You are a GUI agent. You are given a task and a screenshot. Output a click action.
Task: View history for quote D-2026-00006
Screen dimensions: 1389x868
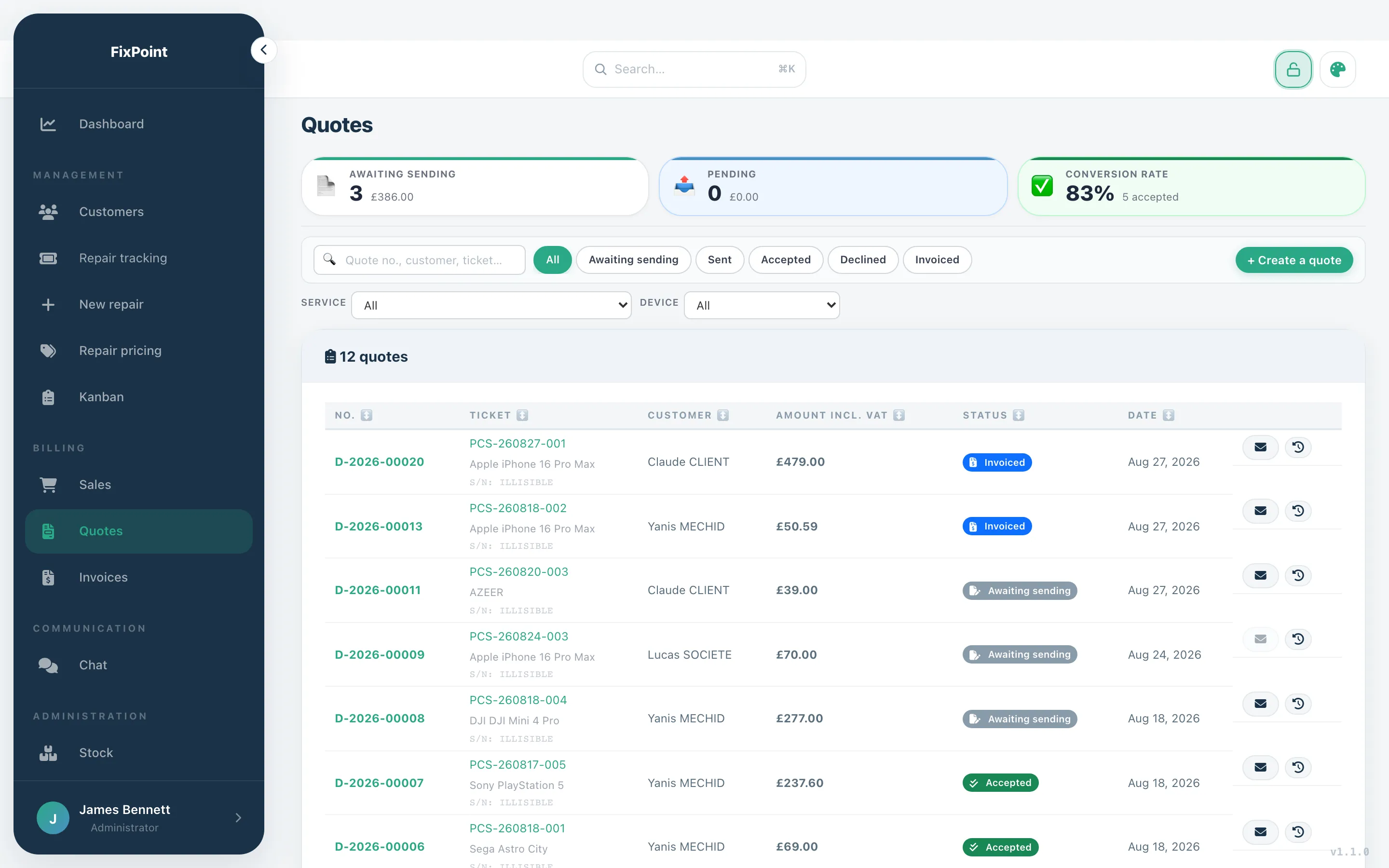1298,832
